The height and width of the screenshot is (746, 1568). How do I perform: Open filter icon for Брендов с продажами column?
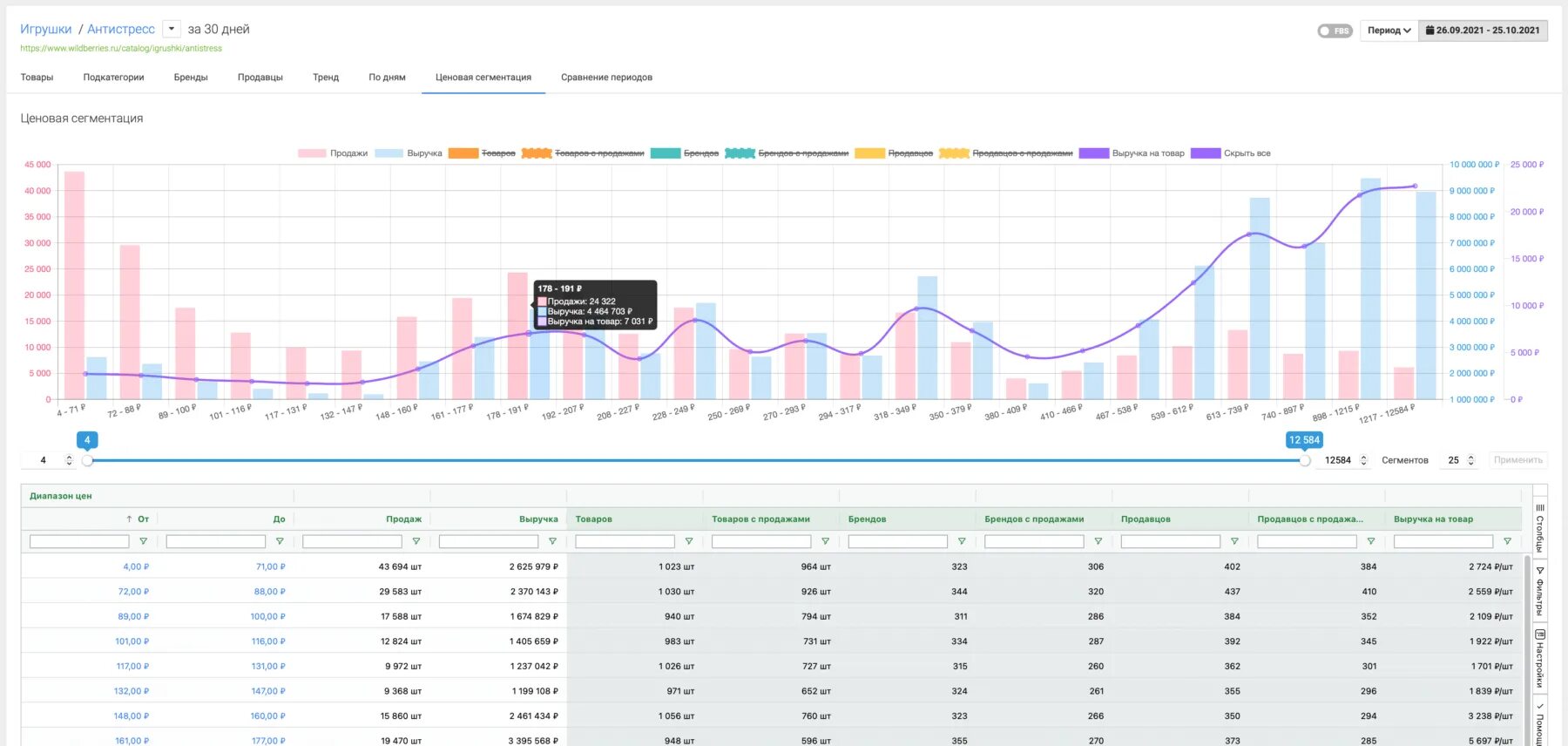coord(1098,541)
